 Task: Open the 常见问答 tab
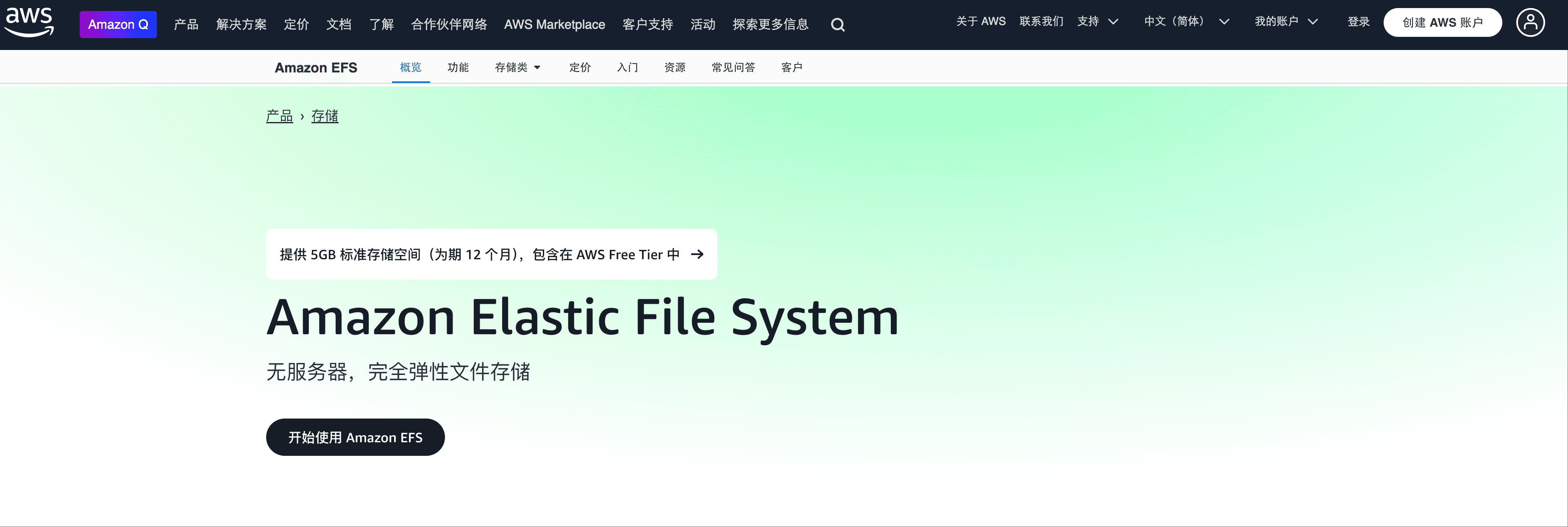click(x=733, y=67)
